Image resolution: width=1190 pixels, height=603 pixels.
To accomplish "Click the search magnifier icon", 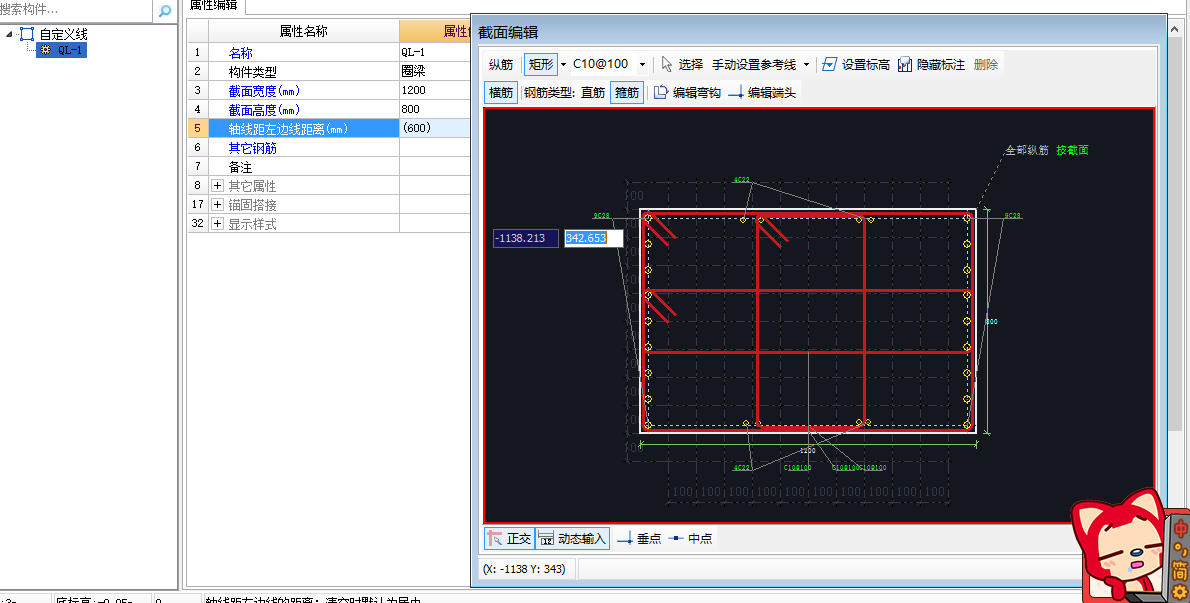I will [165, 11].
